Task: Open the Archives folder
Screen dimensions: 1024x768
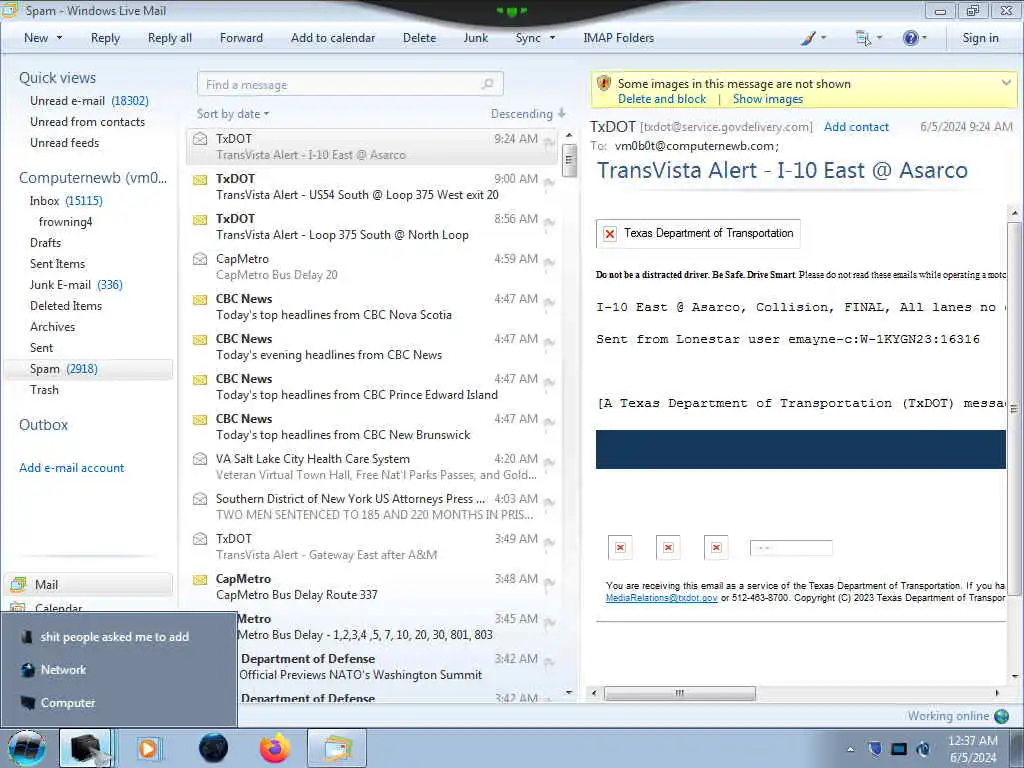Action: pos(52,327)
